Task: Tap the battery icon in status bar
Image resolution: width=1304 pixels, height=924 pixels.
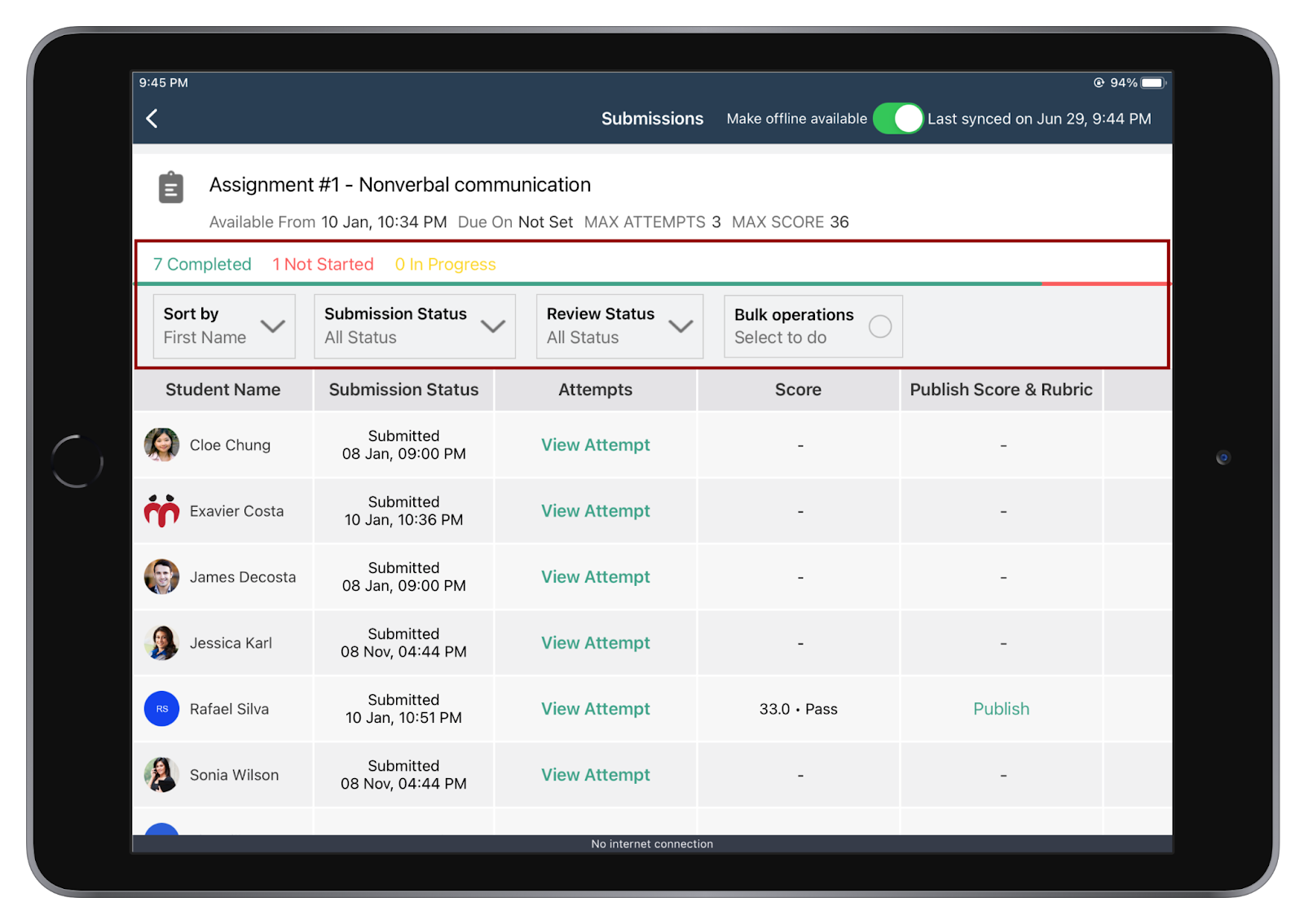Action: point(1153,83)
